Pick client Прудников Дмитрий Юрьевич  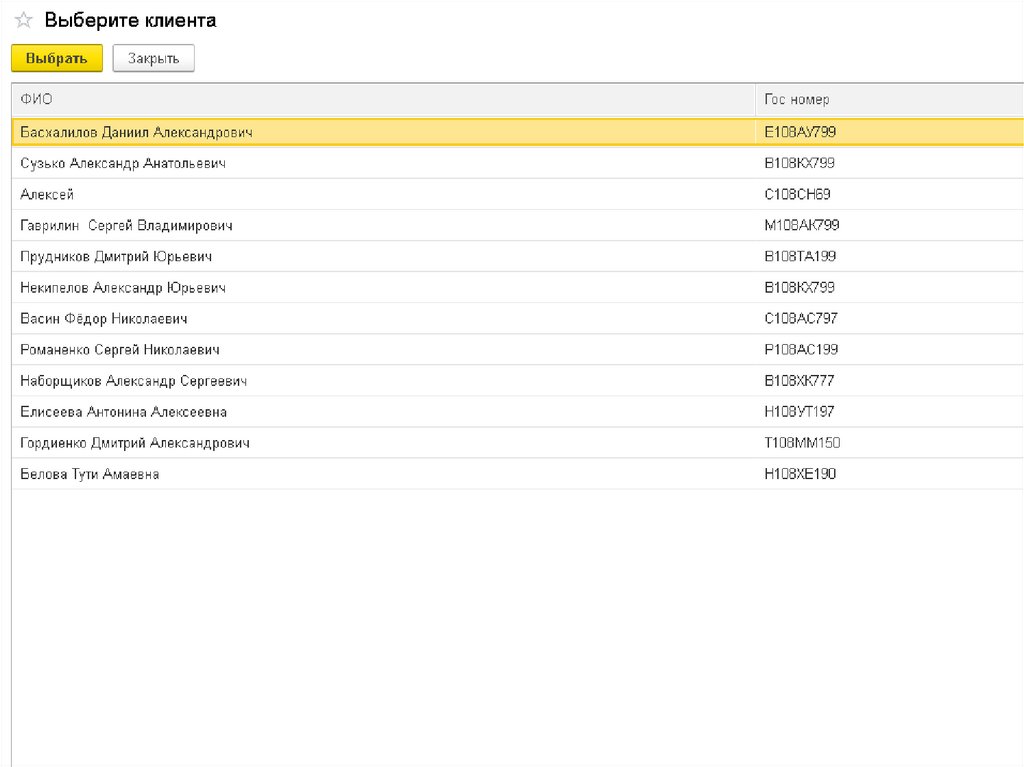coord(116,256)
